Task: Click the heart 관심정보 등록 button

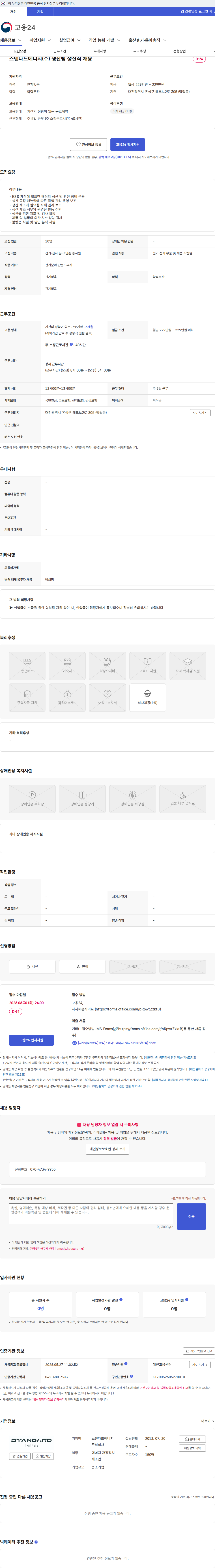Action: 88,144
